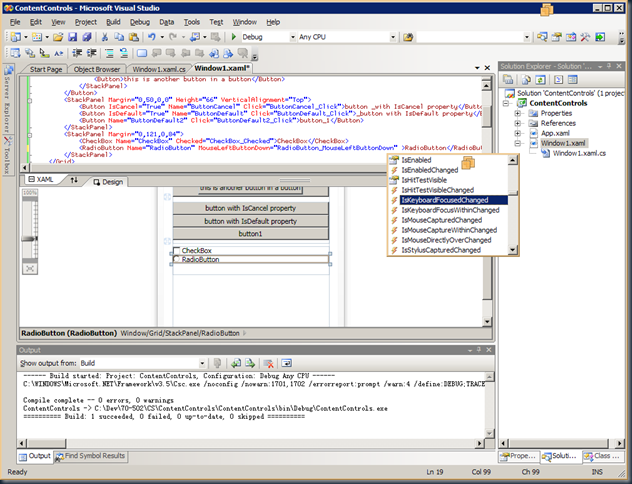Screen dimensions: 632x484
Task: Click the 'button with IsCancel property' button
Action: point(249,208)
